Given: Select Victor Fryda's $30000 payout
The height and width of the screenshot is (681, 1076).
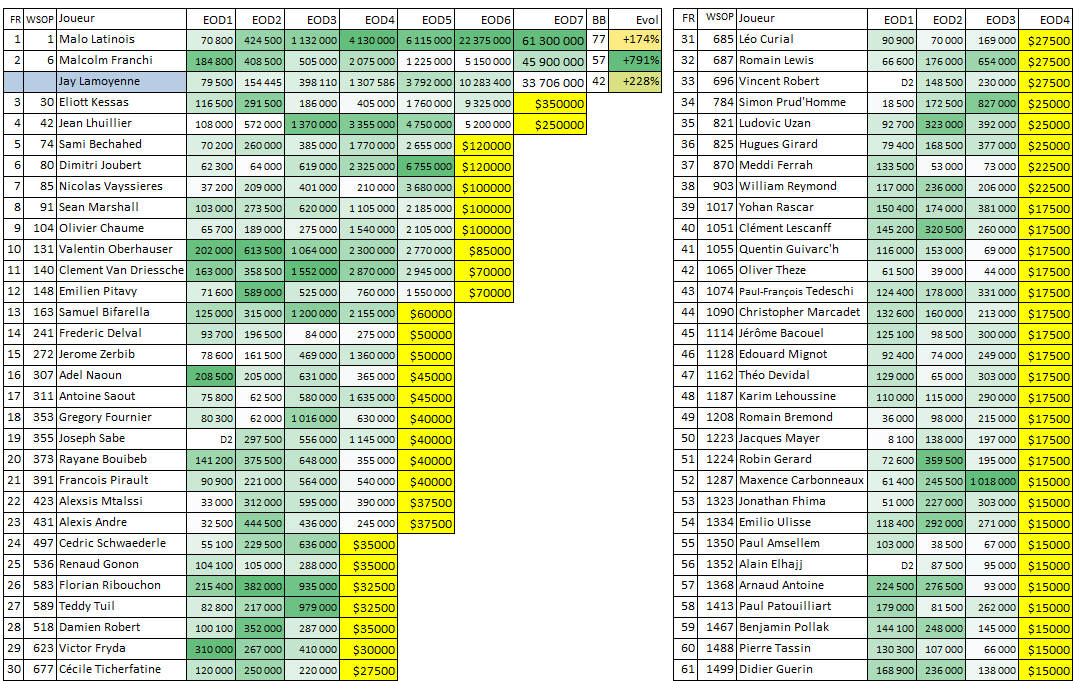Looking at the screenshot, I should 369,649.
